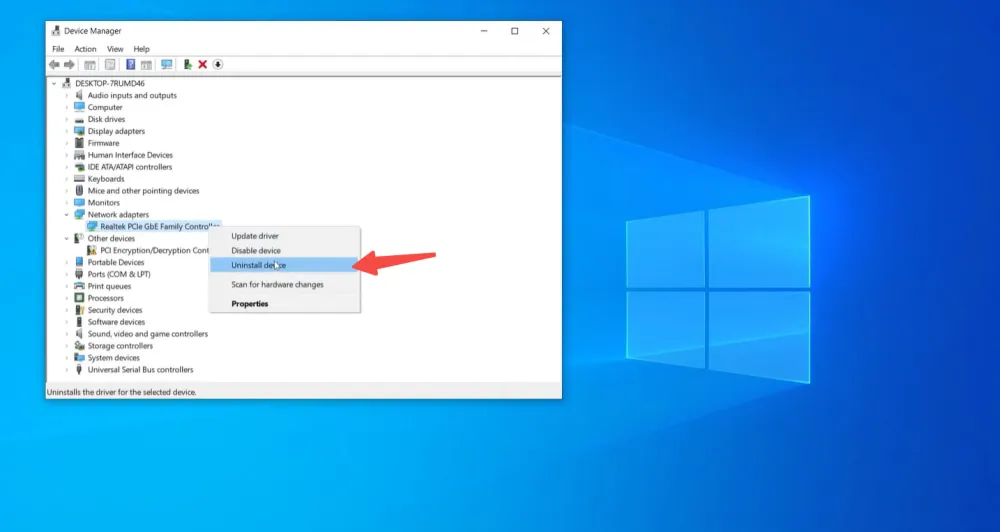
Task: Select the Keyboards category icon
Action: [79, 179]
